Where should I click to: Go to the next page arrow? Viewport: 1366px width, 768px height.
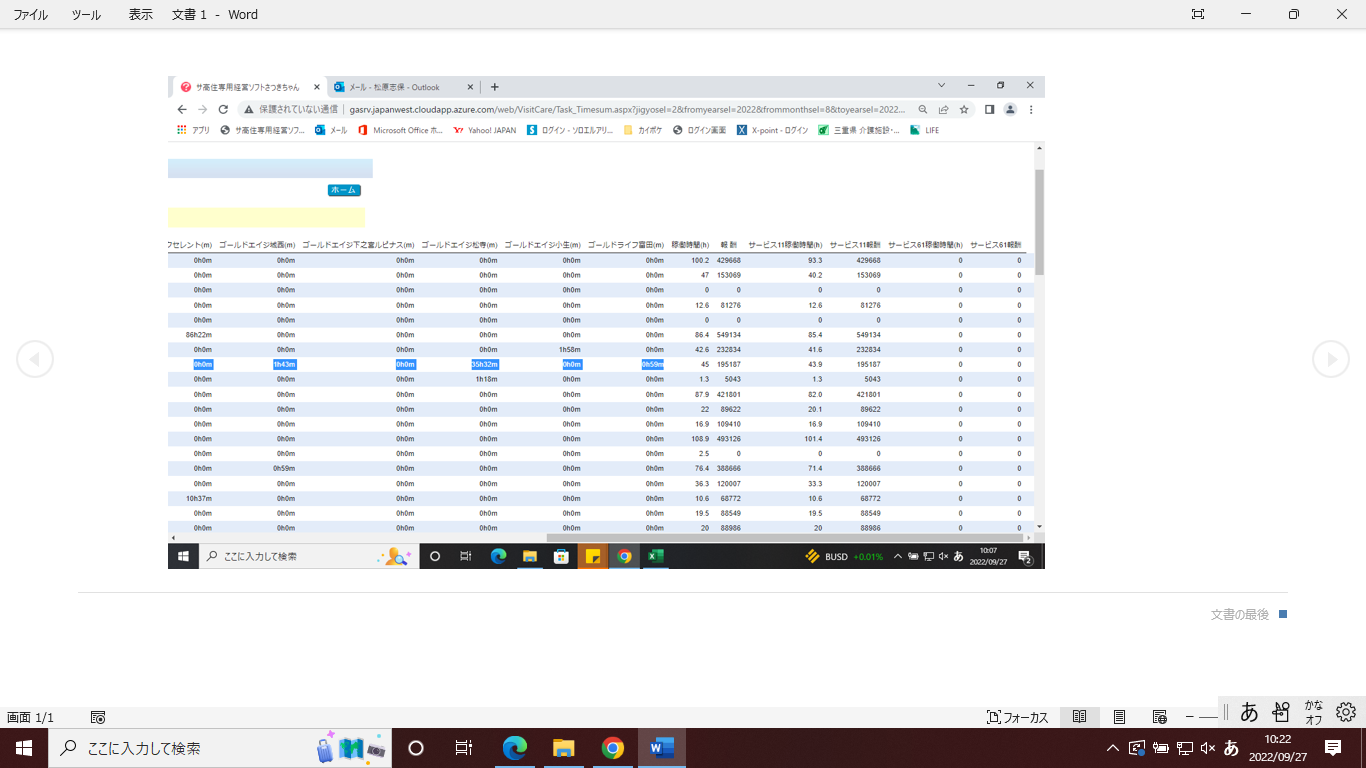(x=1330, y=359)
